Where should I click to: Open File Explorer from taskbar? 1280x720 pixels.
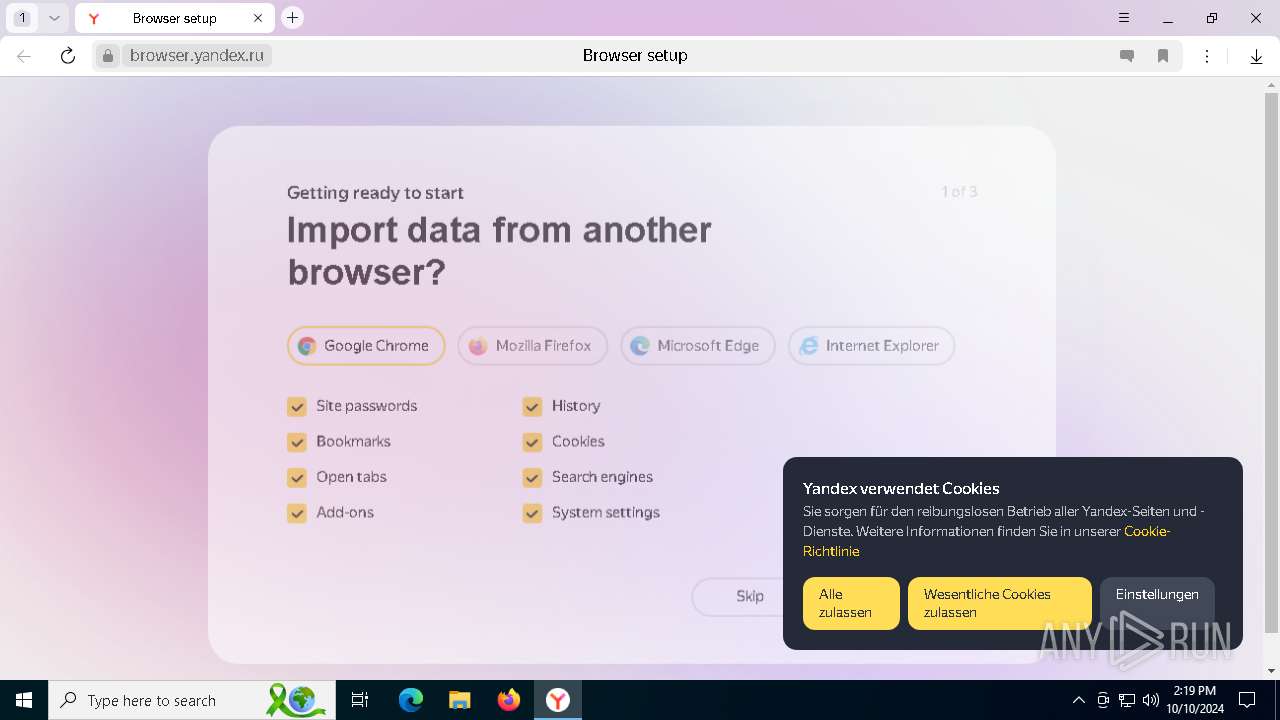tap(460, 700)
